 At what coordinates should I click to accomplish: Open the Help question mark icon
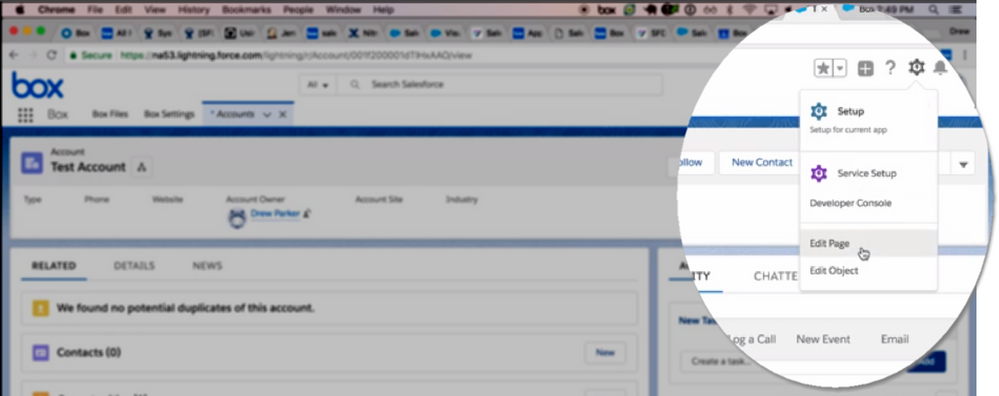[x=891, y=68]
